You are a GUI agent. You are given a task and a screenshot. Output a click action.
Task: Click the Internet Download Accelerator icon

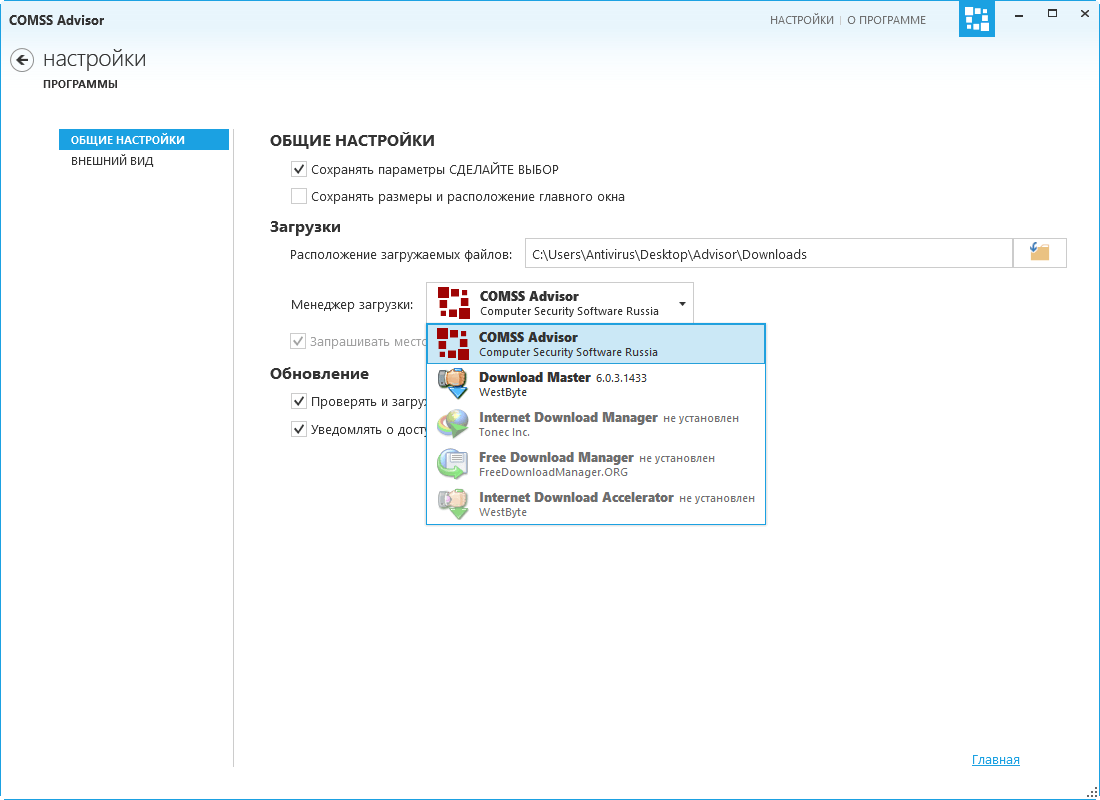click(x=452, y=504)
